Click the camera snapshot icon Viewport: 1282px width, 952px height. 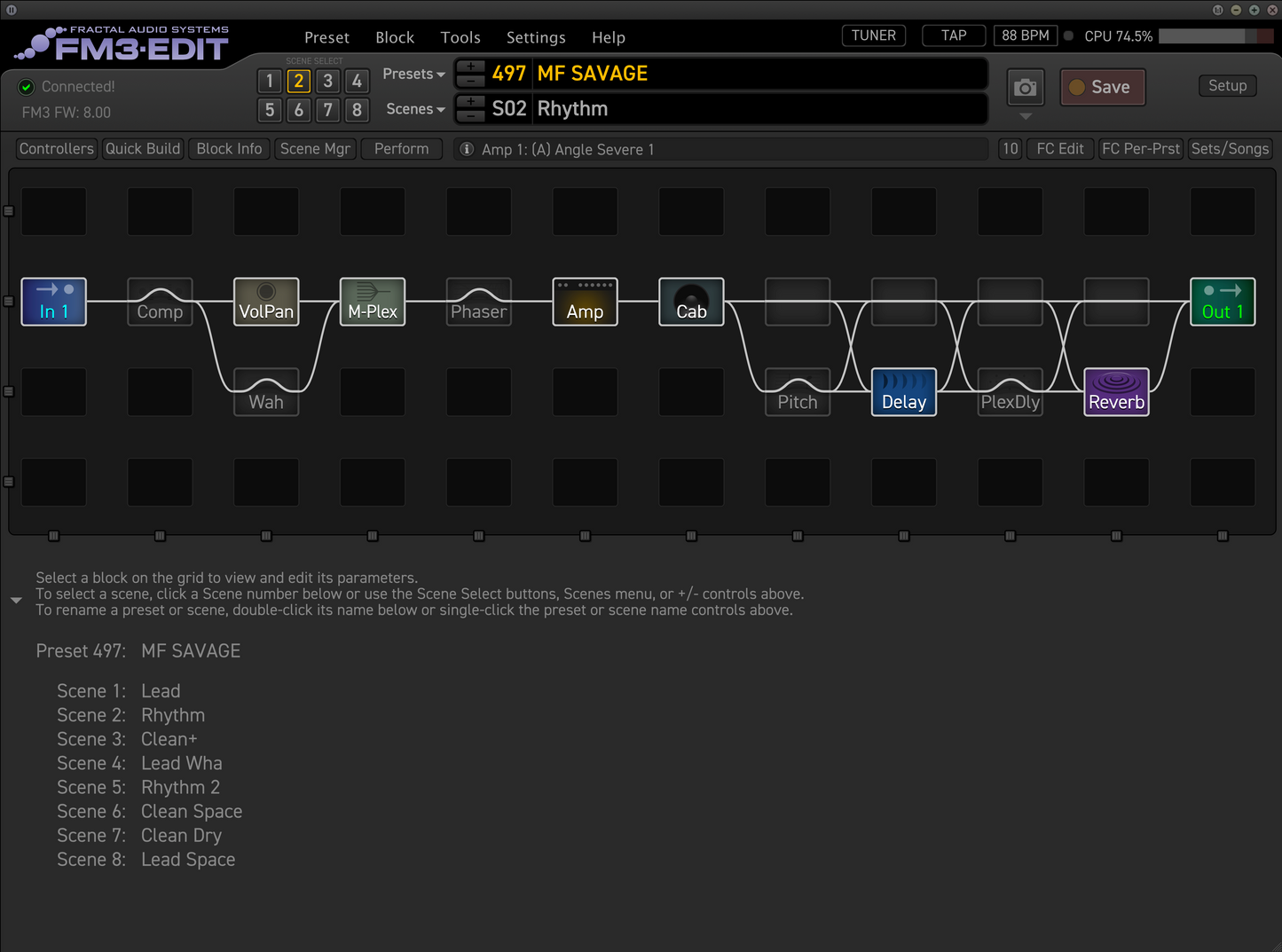click(1026, 87)
